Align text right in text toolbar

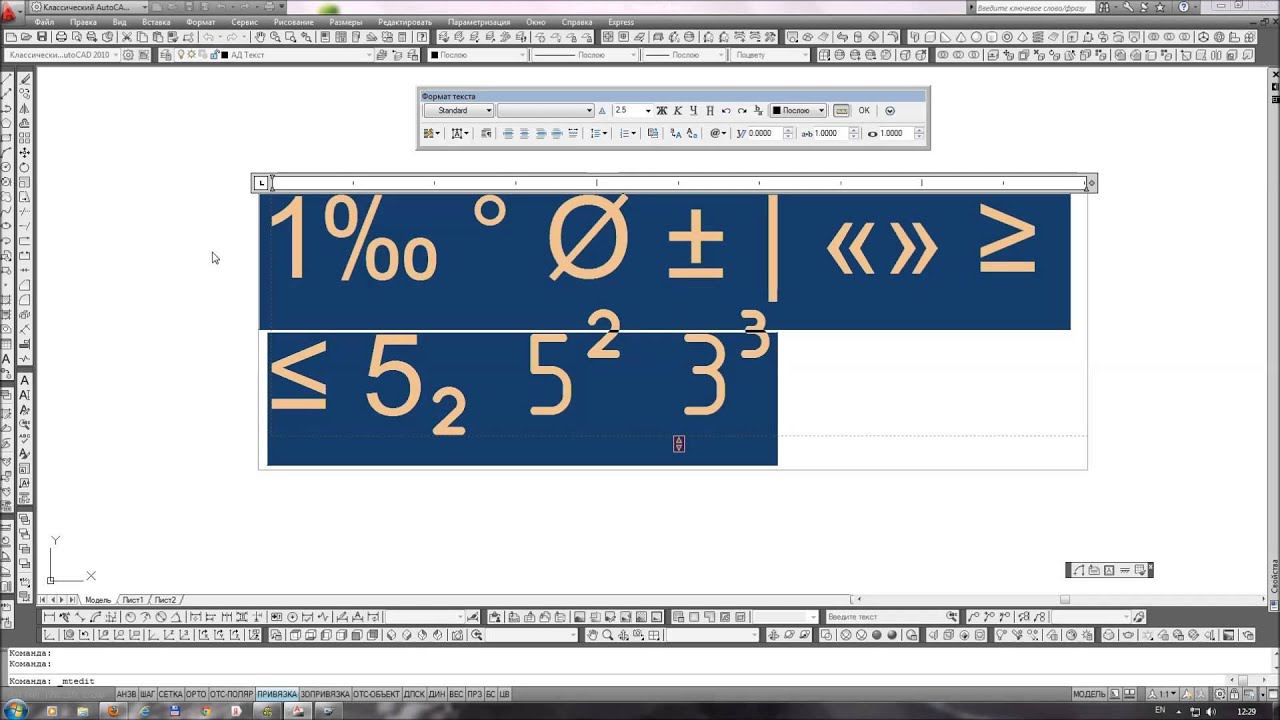click(541, 133)
